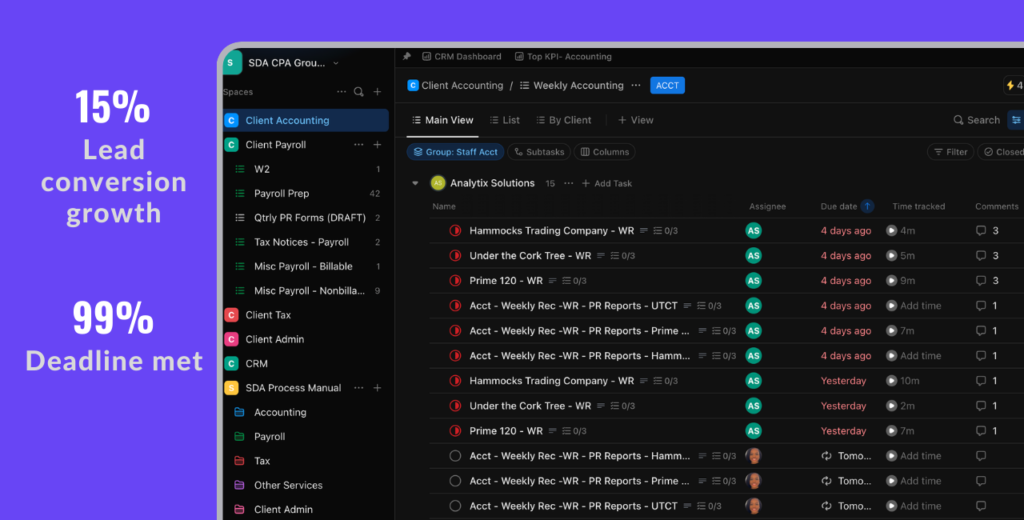Click the AS assignee avatar on Prime 120 - WR
Viewport: 1024px width, 520px height.
tap(753, 281)
